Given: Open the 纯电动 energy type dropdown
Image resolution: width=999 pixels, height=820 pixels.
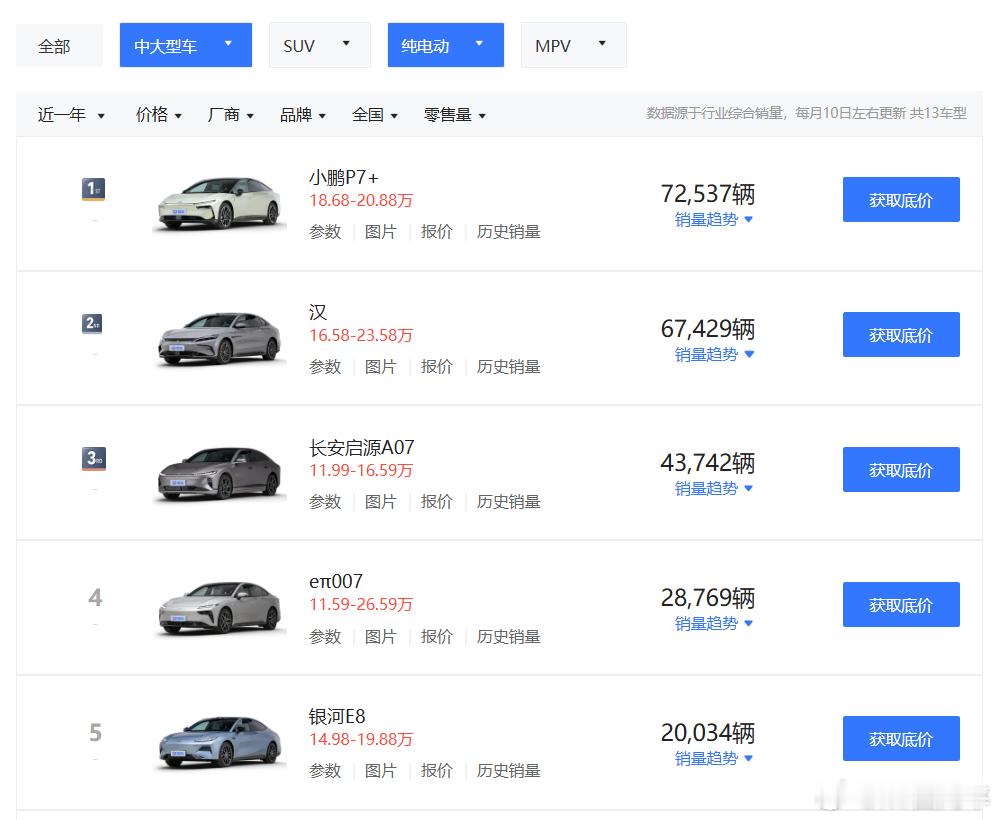Looking at the screenshot, I should 445,45.
